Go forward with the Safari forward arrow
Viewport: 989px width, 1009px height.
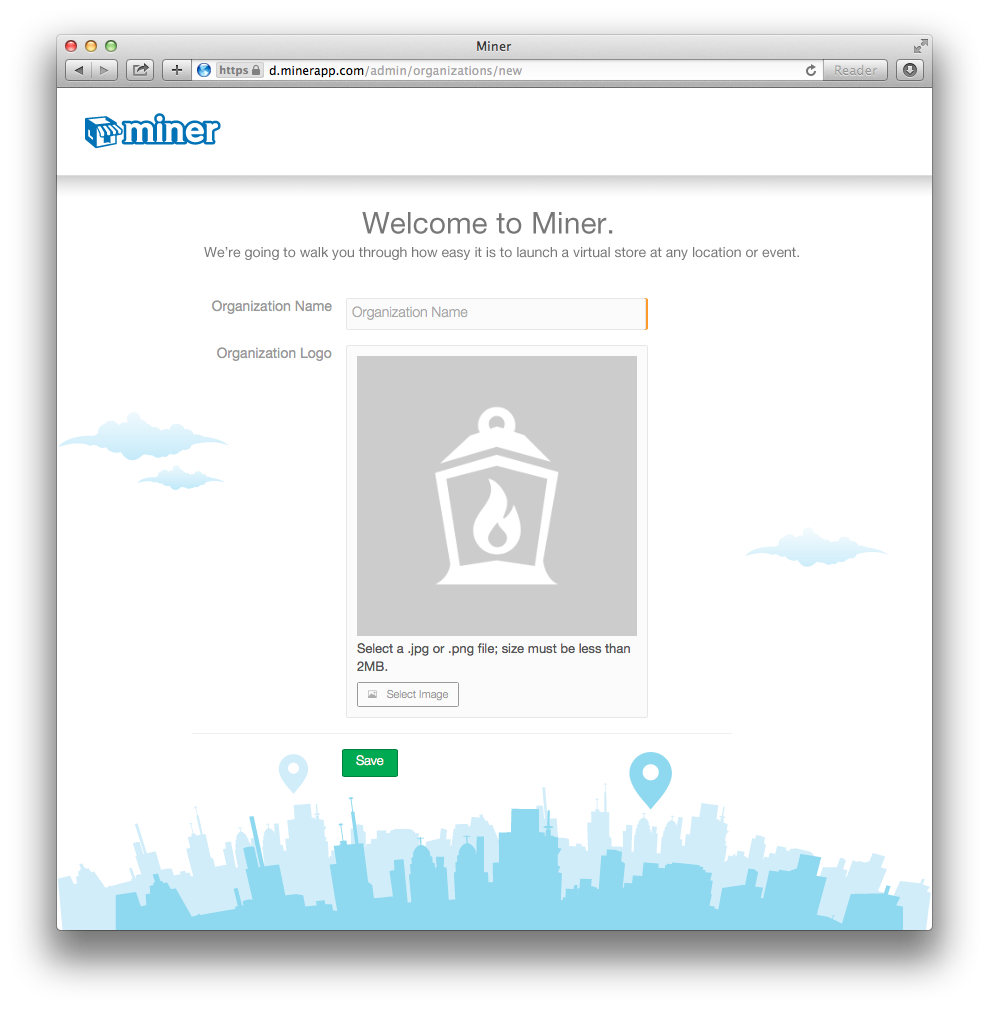104,70
